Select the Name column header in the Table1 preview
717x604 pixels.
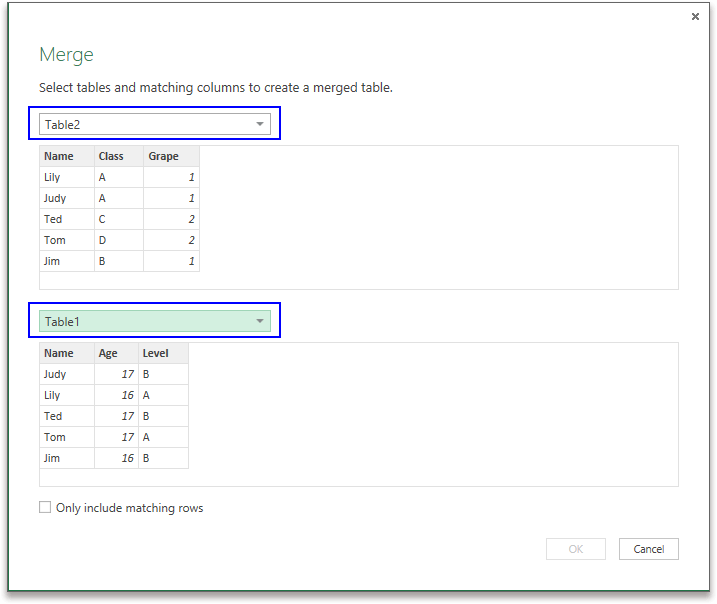pyautogui.click(x=67, y=353)
